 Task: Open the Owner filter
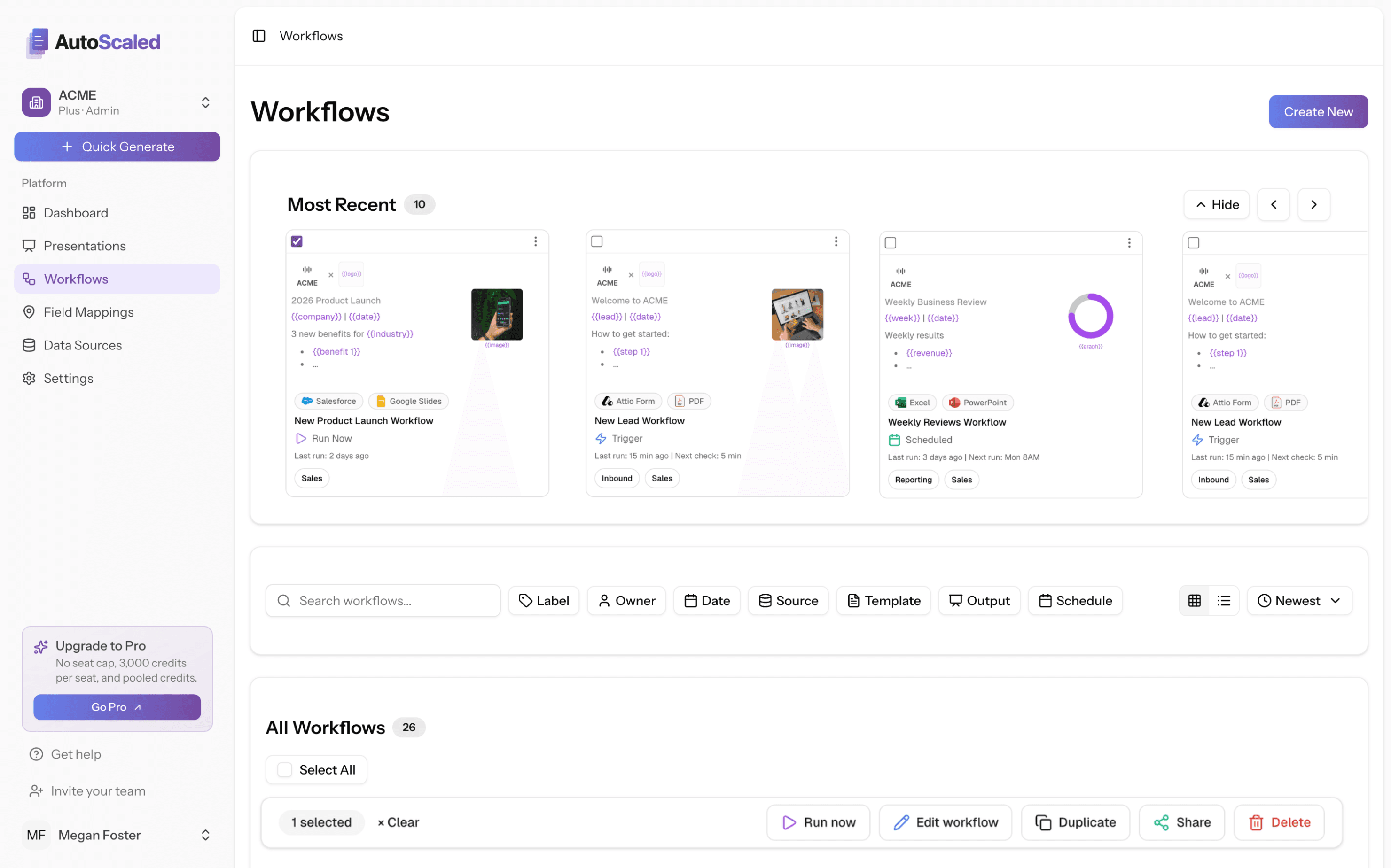626,601
